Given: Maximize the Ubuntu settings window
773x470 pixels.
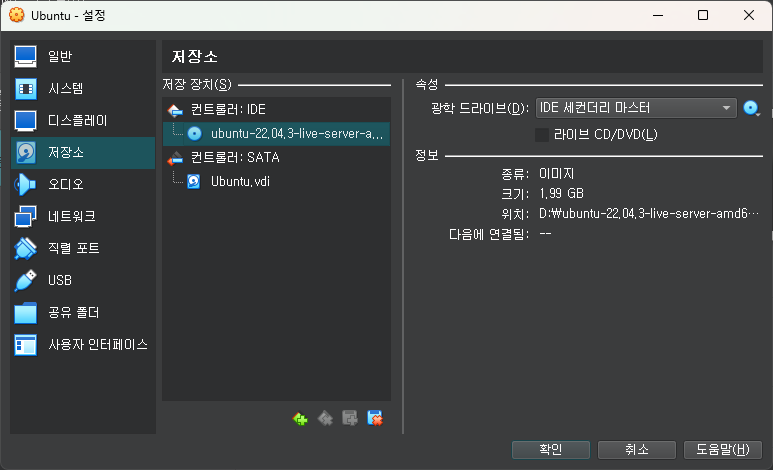Looking at the screenshot, I should 703,15.
